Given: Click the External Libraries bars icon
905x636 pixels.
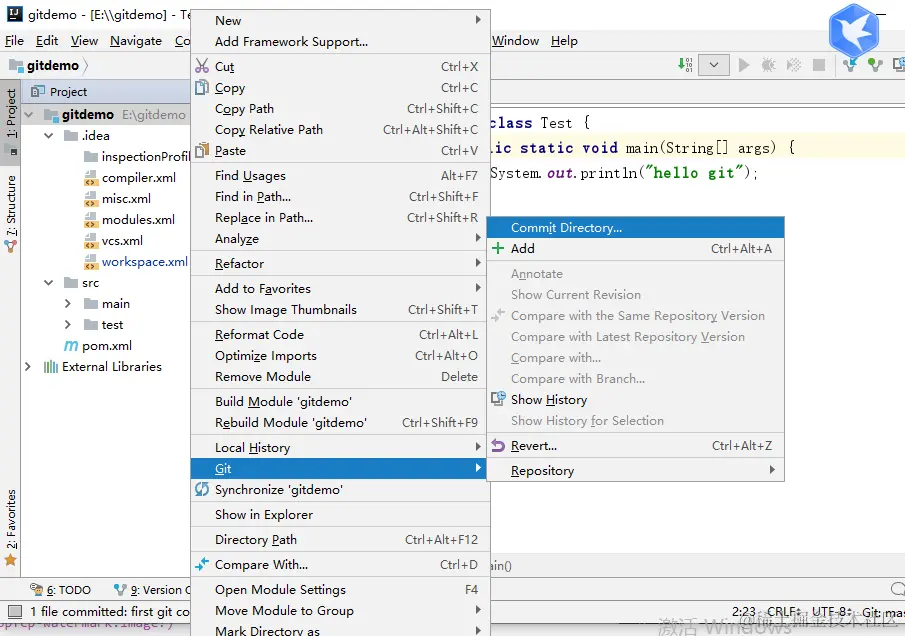Looking at the screenshot, I should coord(51,366).
